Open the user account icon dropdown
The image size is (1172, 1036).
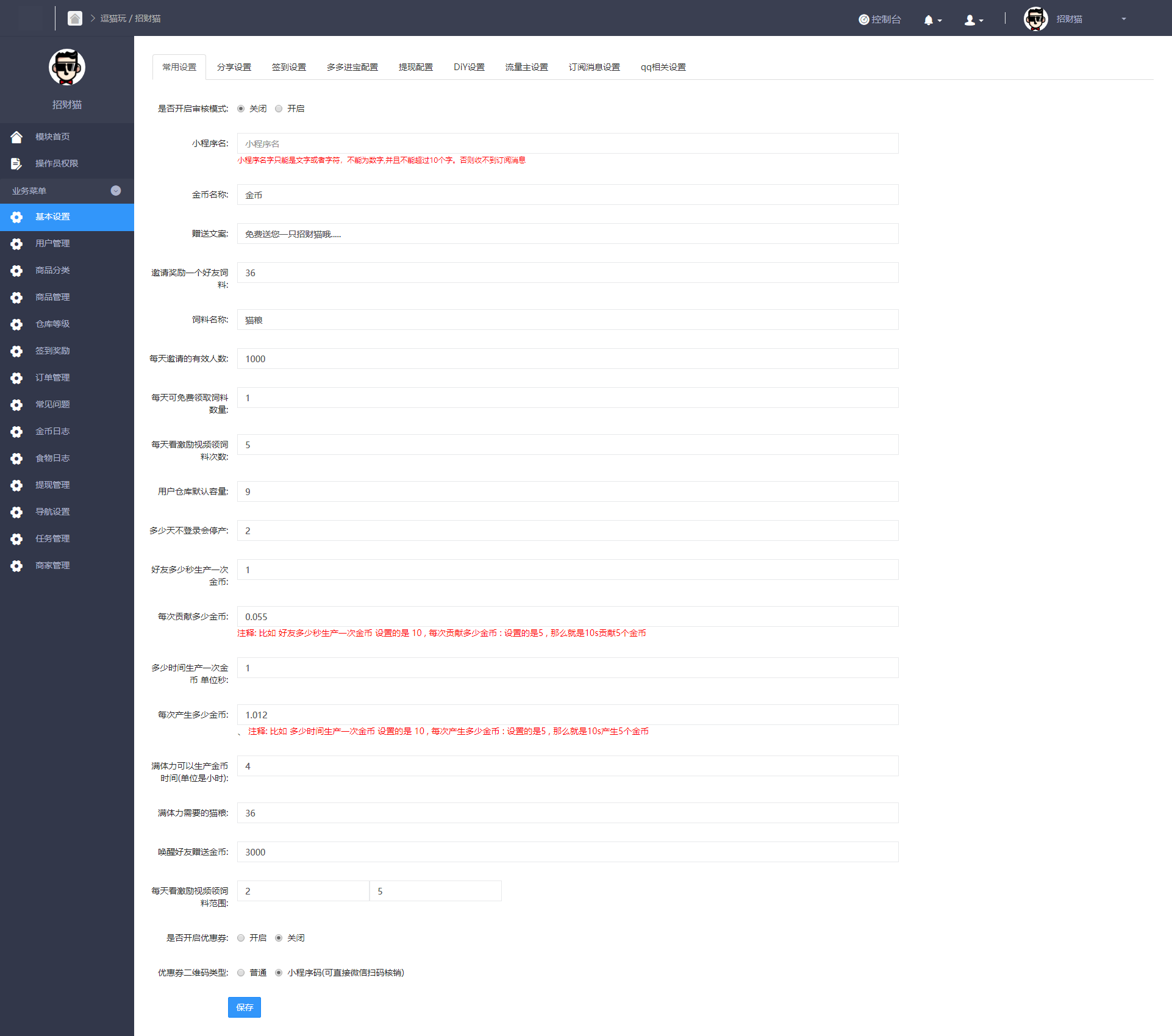(973, 20)
